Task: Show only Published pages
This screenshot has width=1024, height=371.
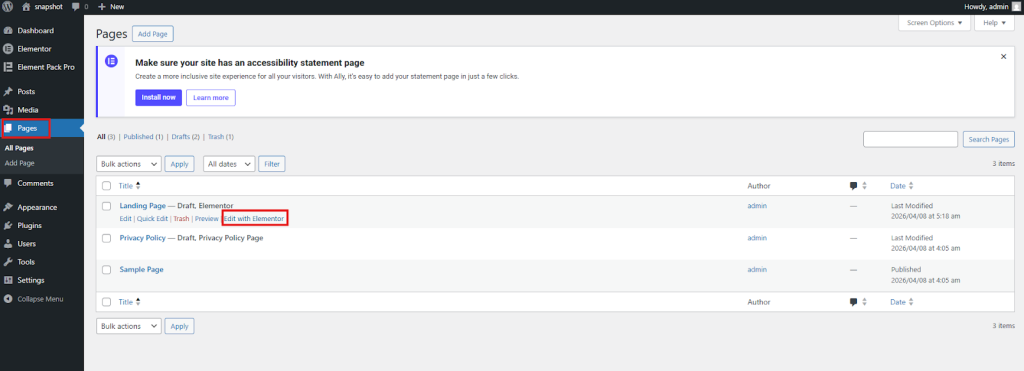Action: pos(138,137)
